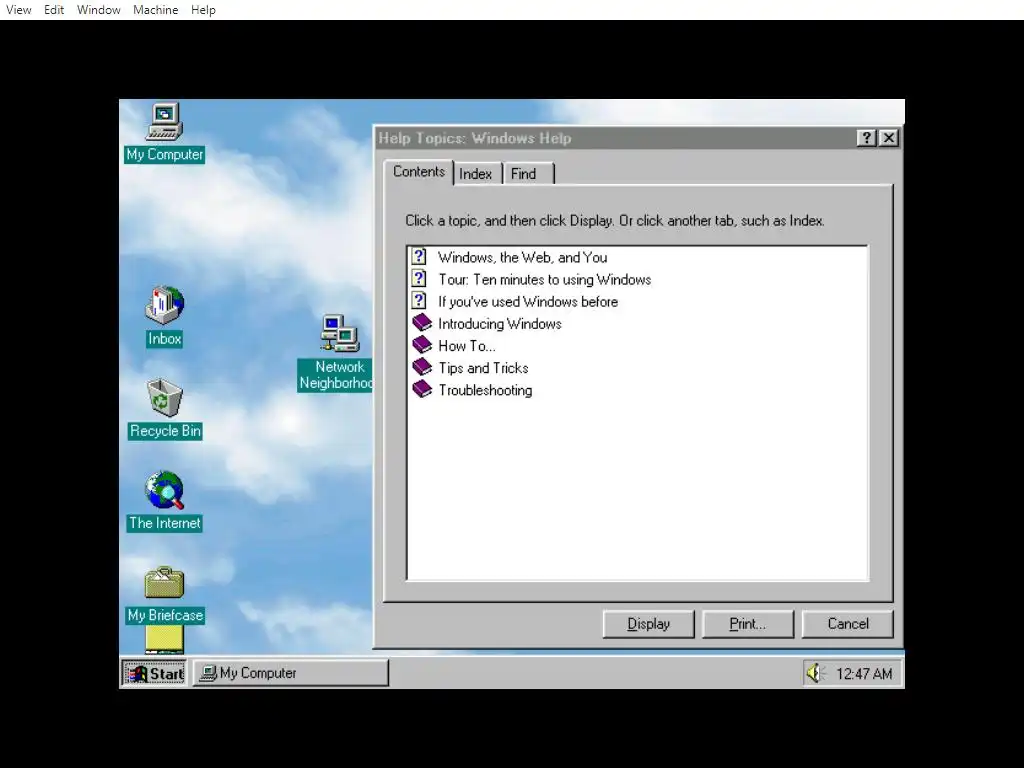This screenshot has width=1024, height=768.
Task: Switch to the Index tab
Action: coord(475,174)
